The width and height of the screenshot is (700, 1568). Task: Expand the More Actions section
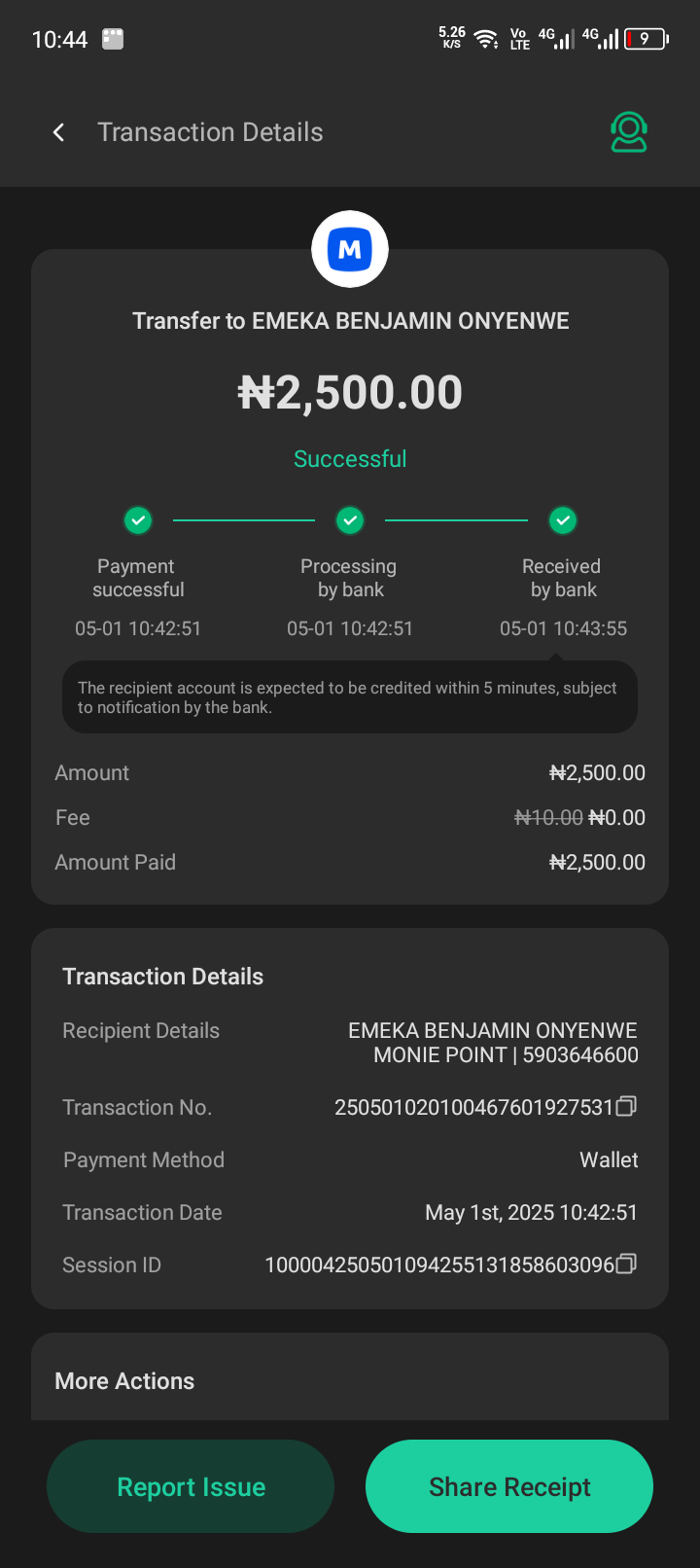pos(124,1381)
